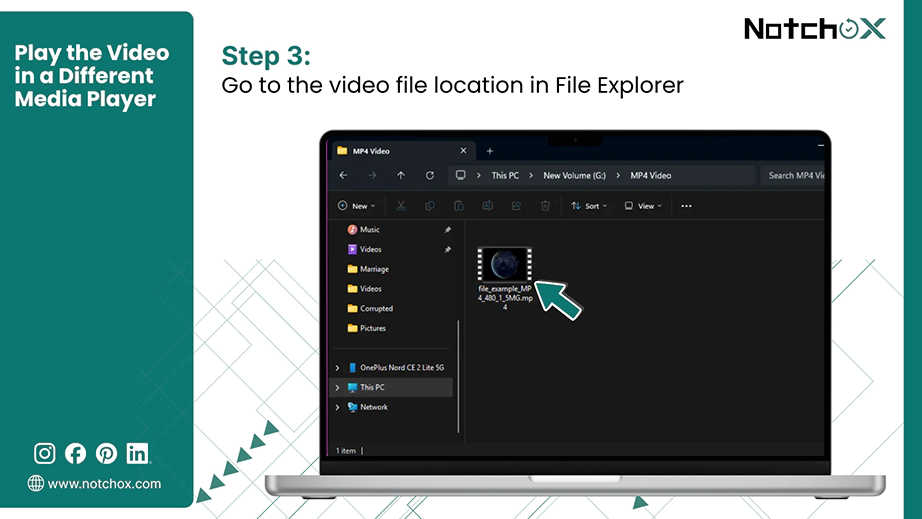This screenshot has width=922, height=519.
Task: Go back with the back arrow
Action: (343, 175)
